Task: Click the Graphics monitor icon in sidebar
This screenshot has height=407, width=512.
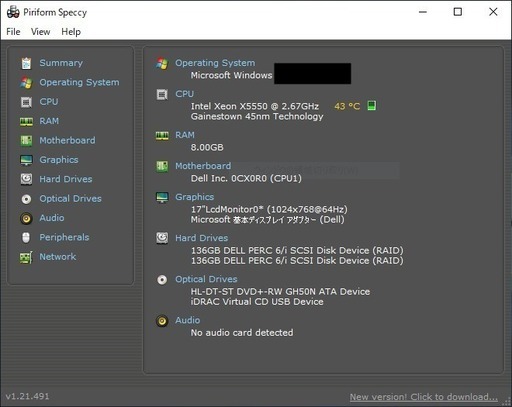Action: point(26,160)
